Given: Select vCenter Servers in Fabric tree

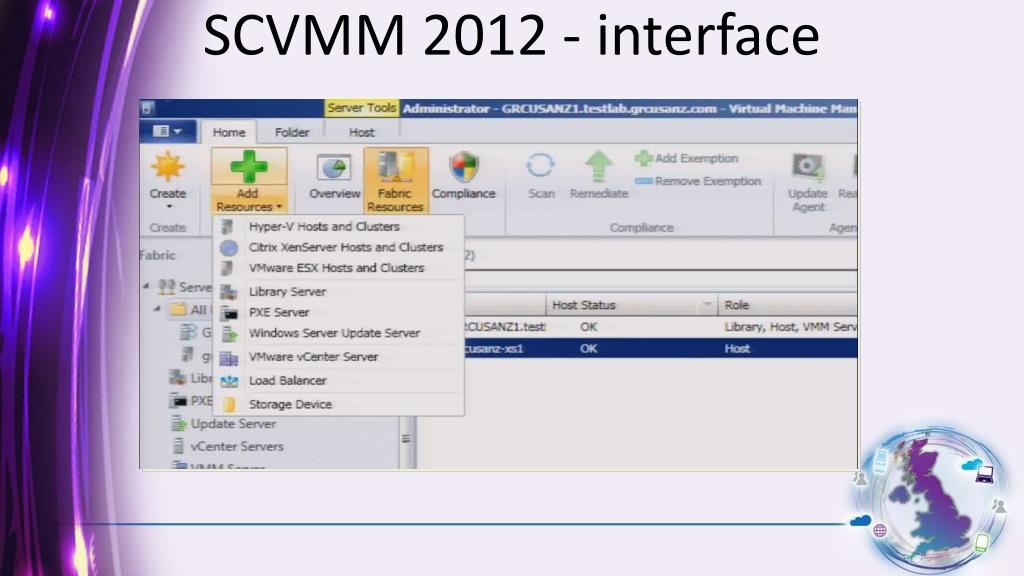Looking at the screenshot, I should pos(236,447).
